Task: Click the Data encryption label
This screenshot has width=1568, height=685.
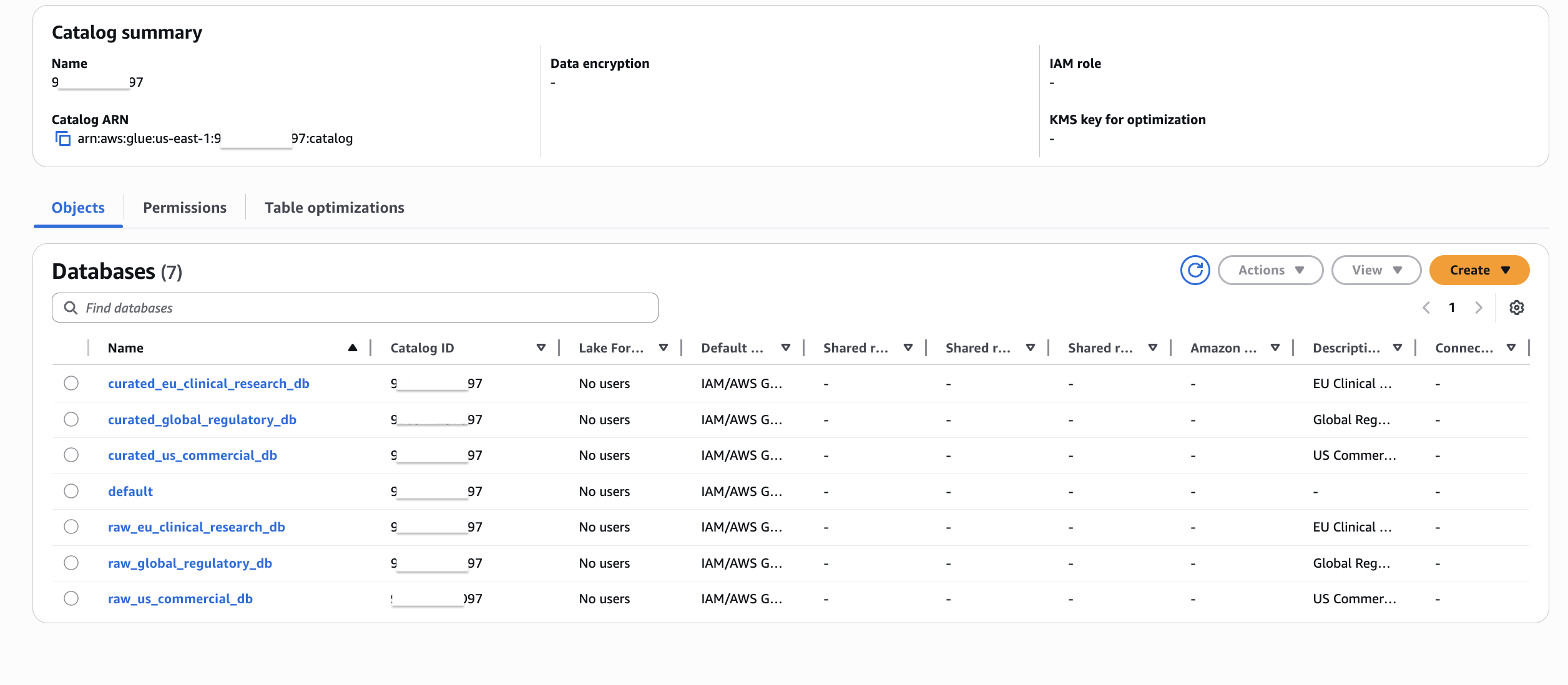Action: (x=600, y=64)
